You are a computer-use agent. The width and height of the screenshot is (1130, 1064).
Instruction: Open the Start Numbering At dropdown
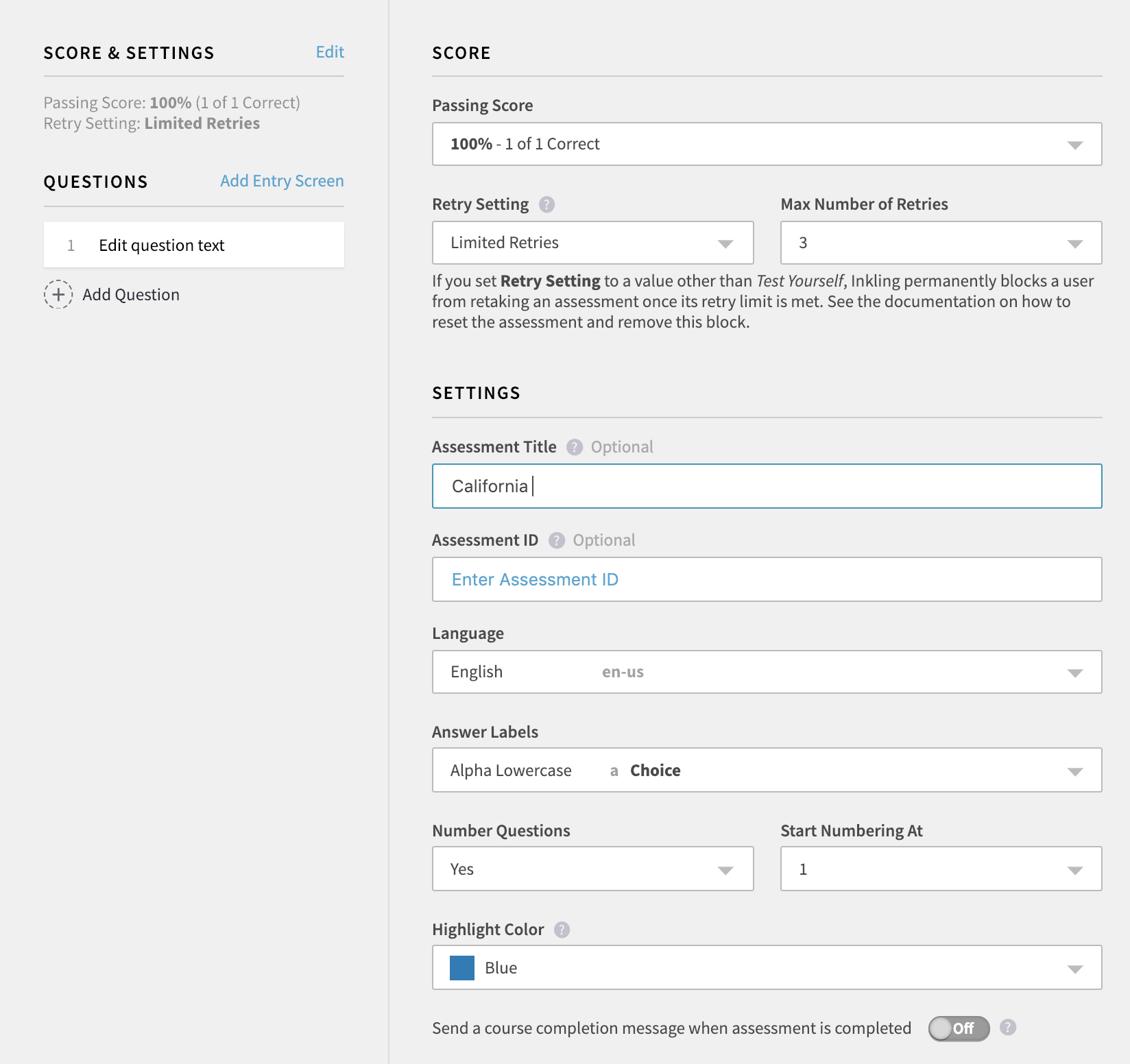click(x=941, y=869)
